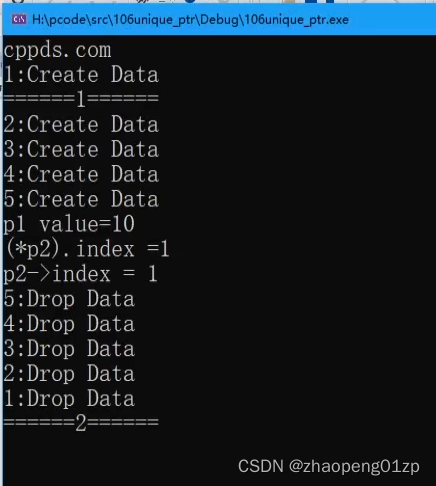Viewport: 436px width, 486px height.
Task: Click the '5:Drop Data' output line
Action: tap(69, 299)
